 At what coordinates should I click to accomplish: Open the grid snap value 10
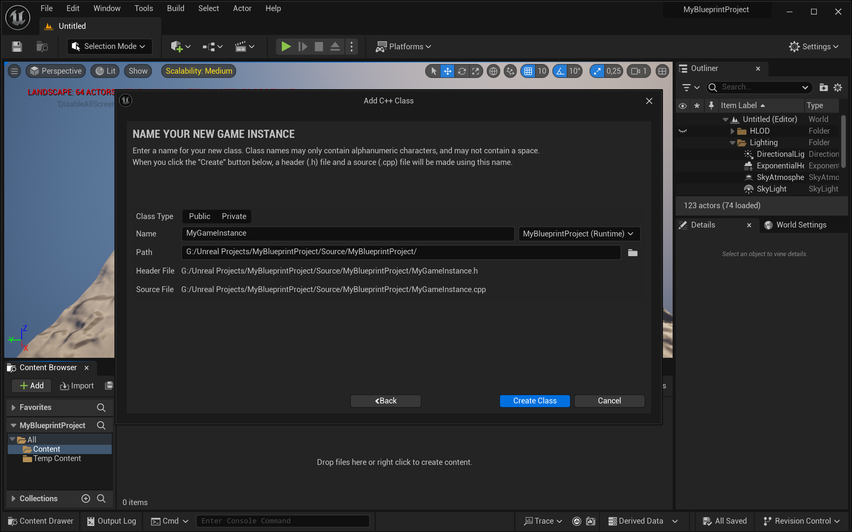click(x=542, y=71)
